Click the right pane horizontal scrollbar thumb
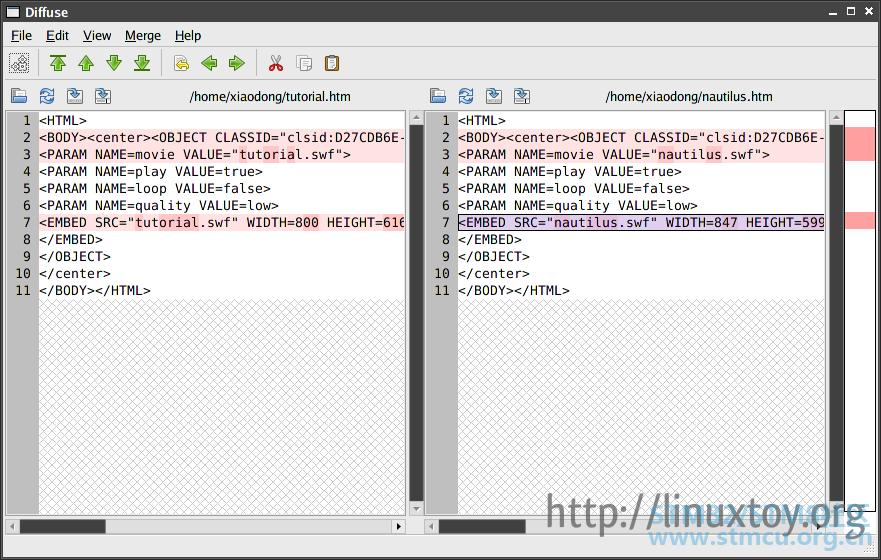Viewport: 881px width, 560px height. point(482,526)
